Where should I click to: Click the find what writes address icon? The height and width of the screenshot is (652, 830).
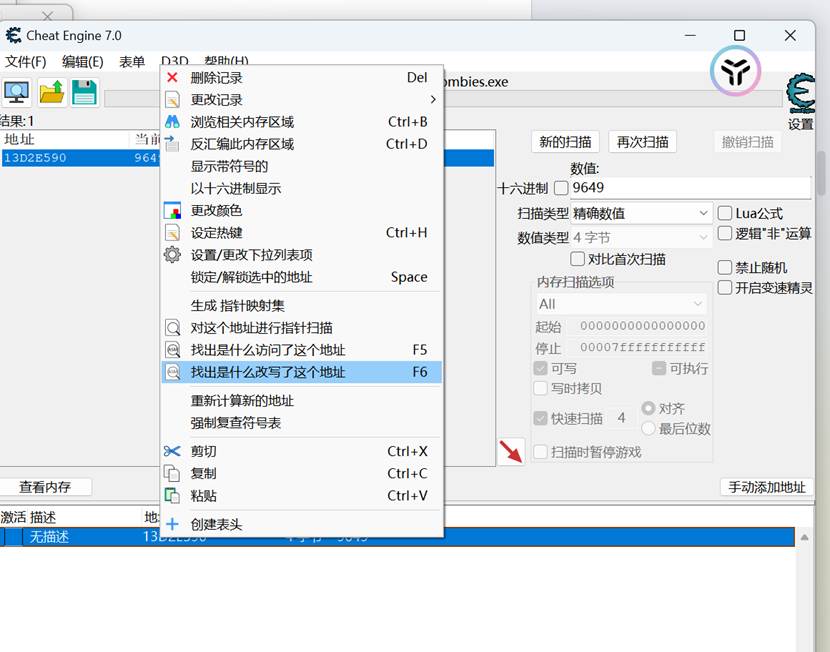pos(173,372)
